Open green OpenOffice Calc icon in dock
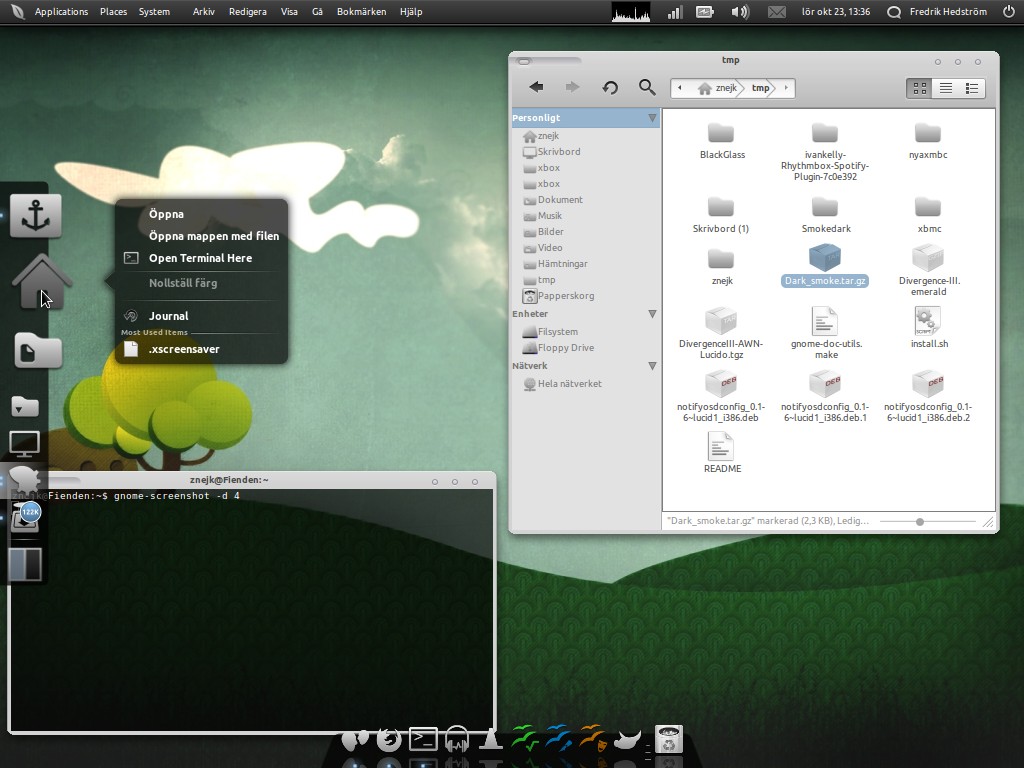Image resolution: width=1024 pixels, height=768 pixels. 524,738
